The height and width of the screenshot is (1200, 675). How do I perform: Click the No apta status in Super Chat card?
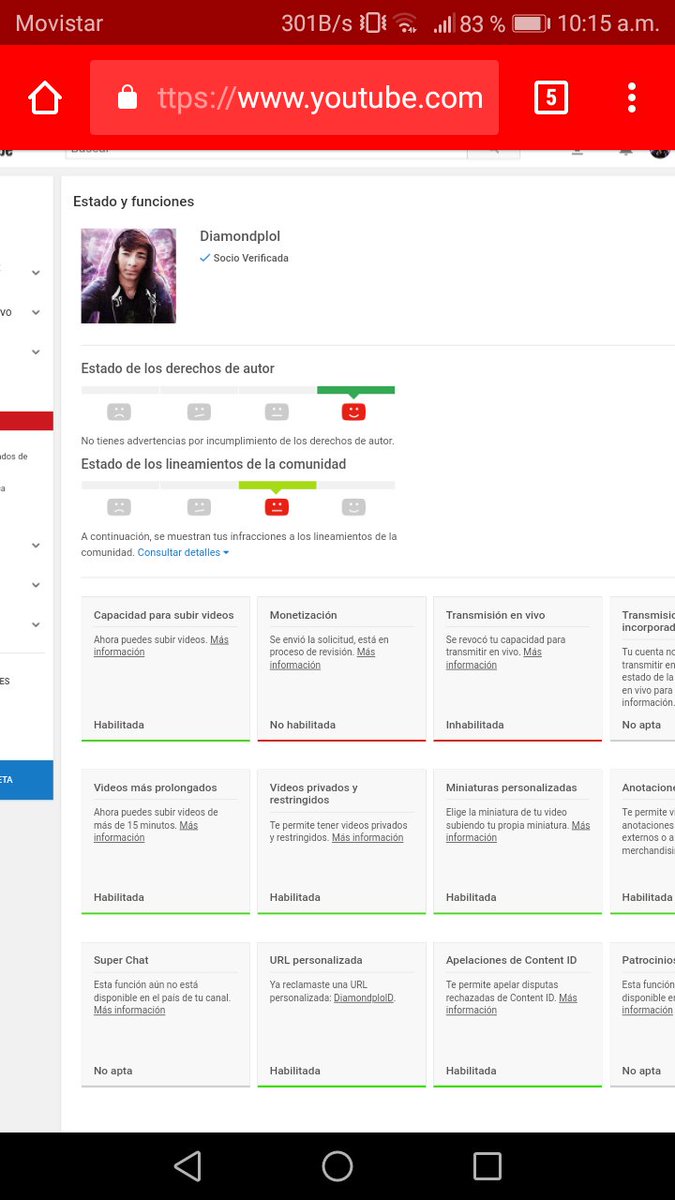[113, 1071]
